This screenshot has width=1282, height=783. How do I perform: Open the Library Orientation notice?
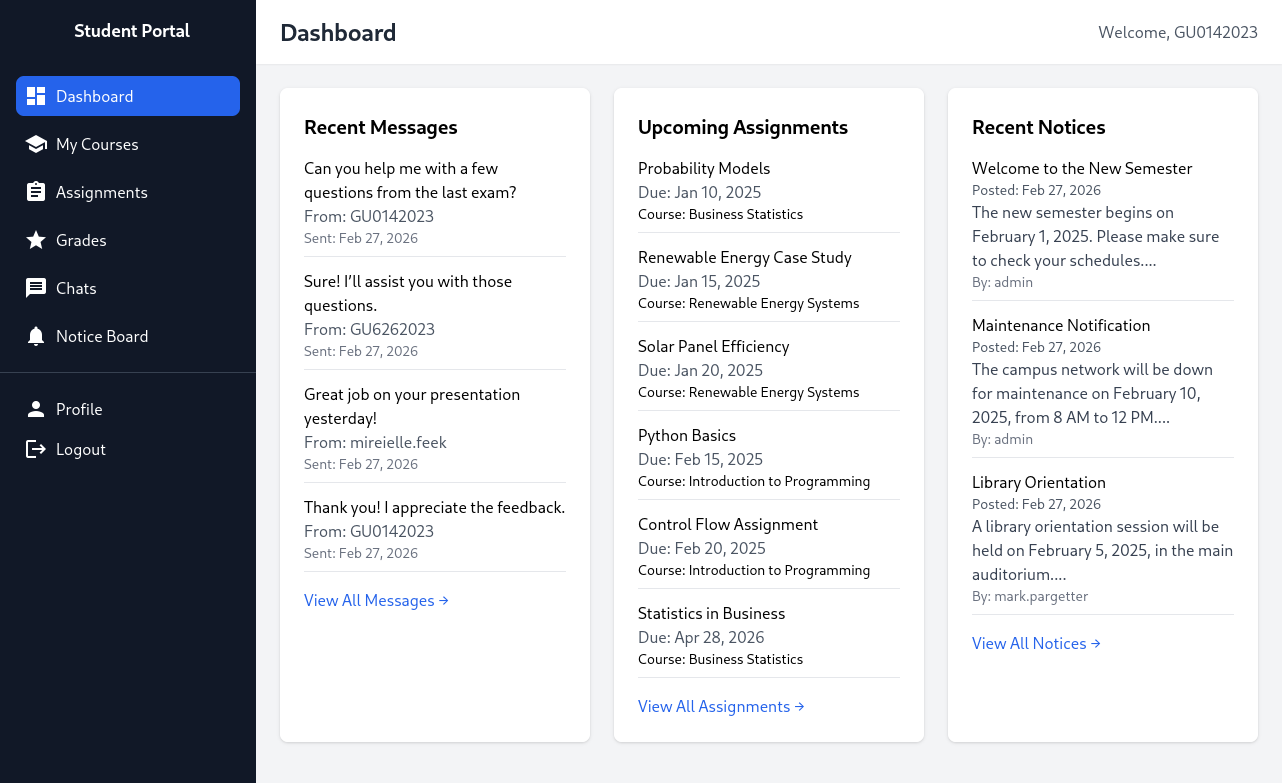[x=1038, y=482]
